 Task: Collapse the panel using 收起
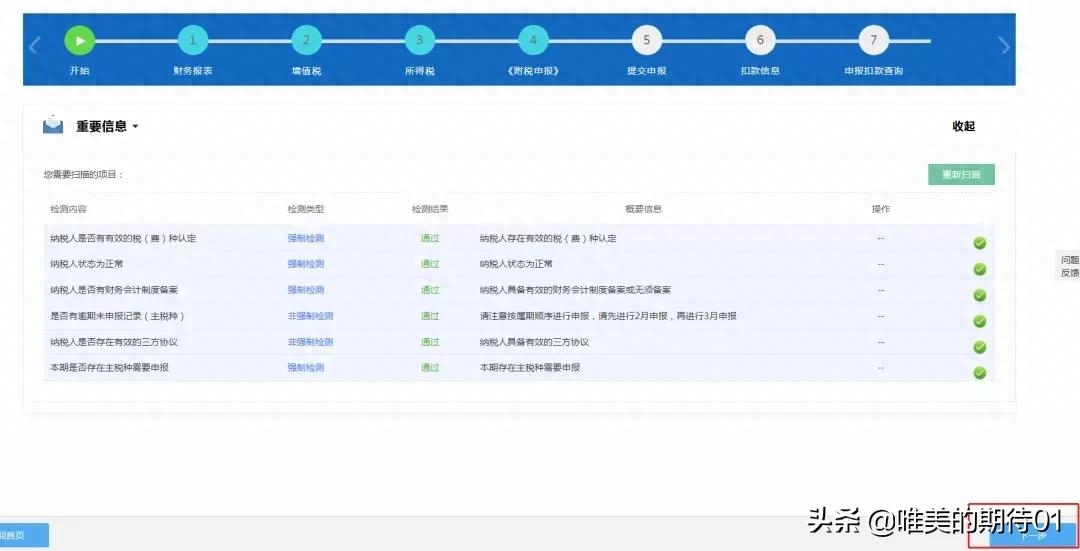tap(963, 126)
